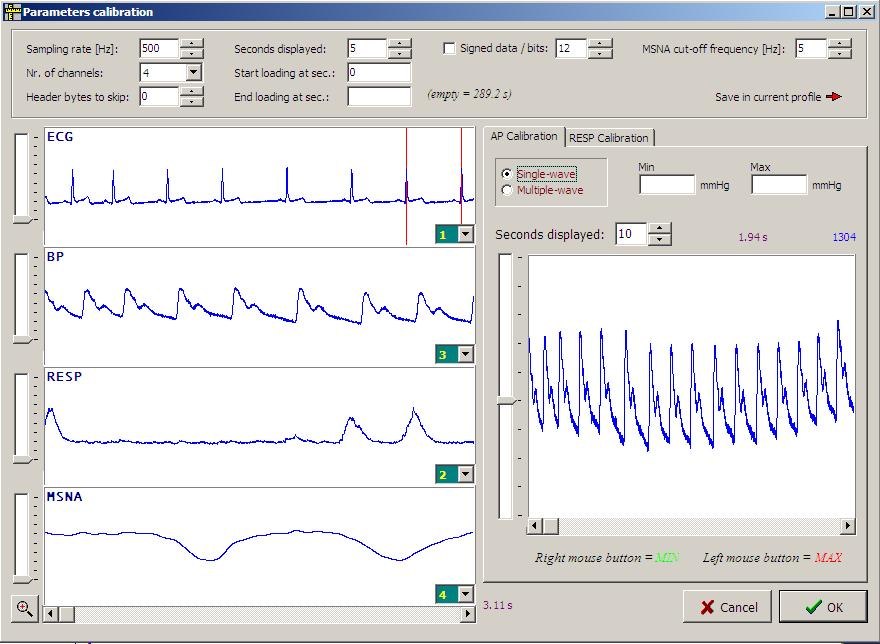The image size is (880, 644).
Task: Increase the Sampling rate with up arrow
Action: [x=192, y=44]
